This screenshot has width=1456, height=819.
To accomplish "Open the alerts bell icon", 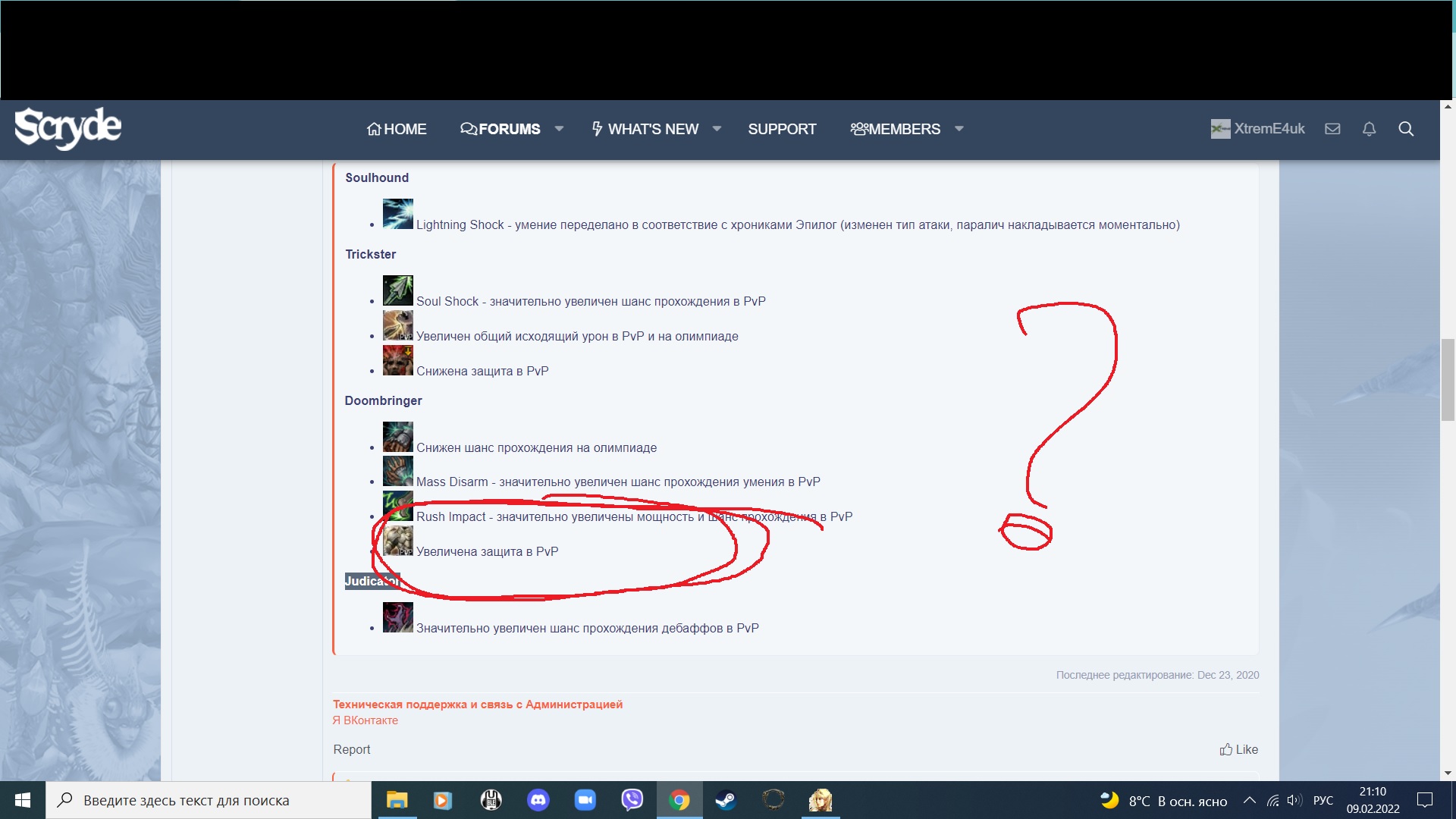I will (x=1369, y=129).
